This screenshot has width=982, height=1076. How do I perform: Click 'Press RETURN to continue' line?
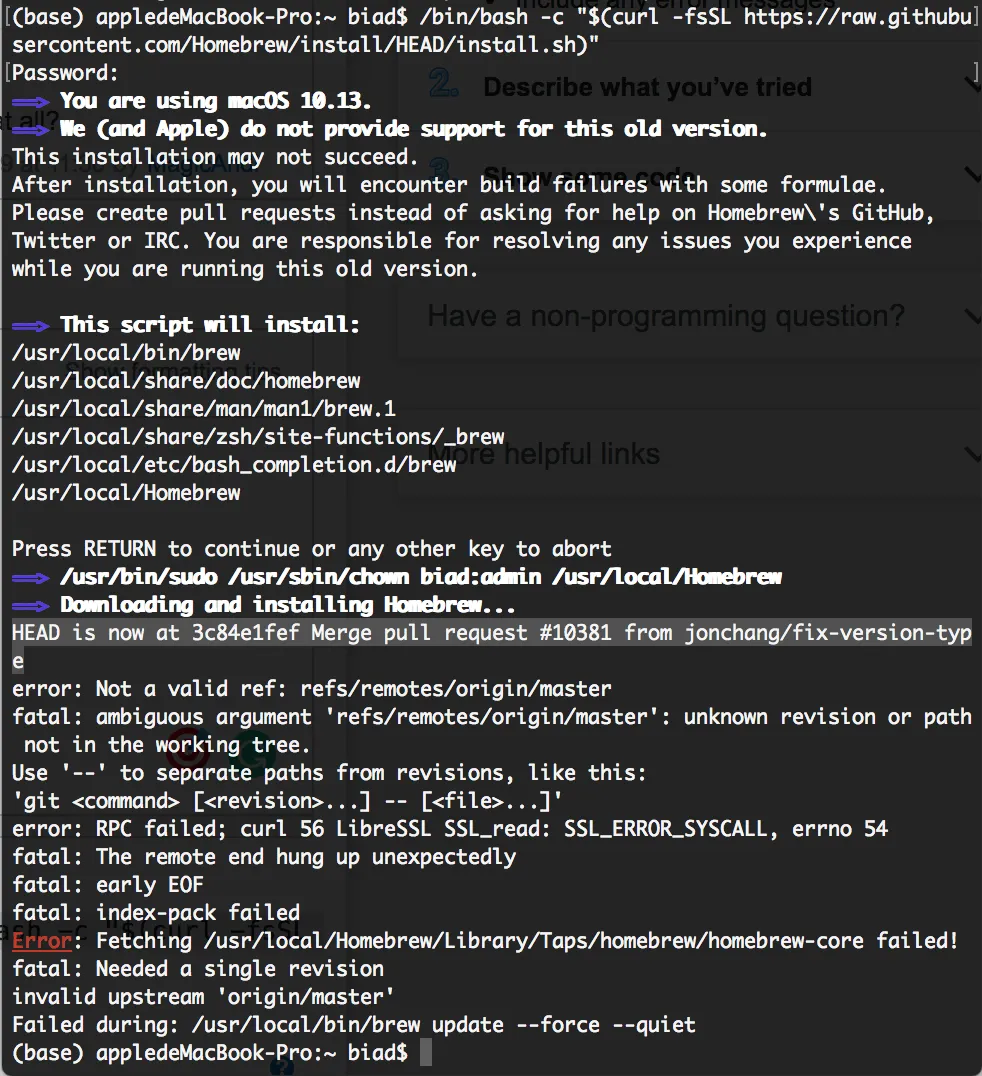tap(312, 549)
